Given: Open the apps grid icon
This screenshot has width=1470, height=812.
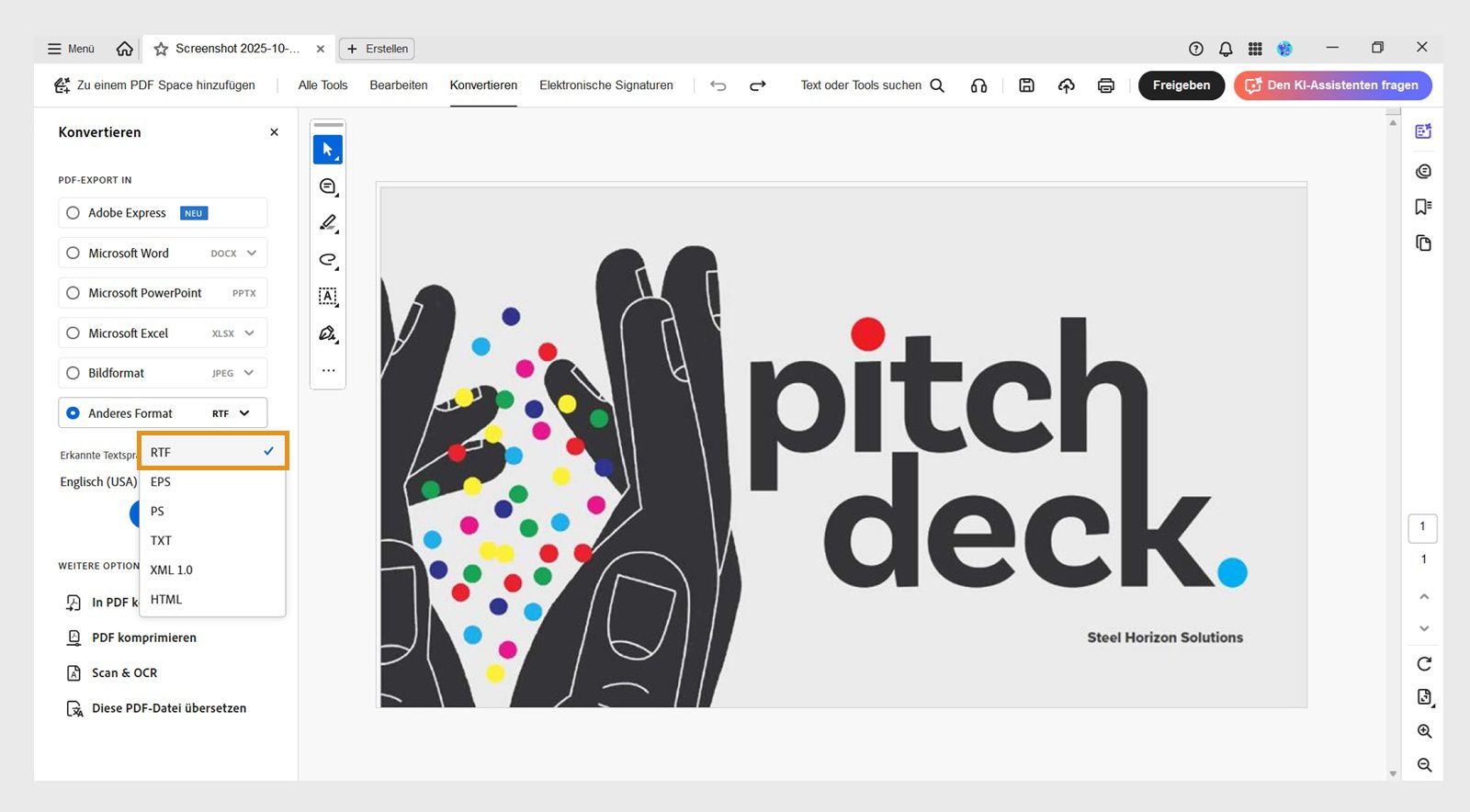Looking at the screenshot, I should pyautogui.click(x=1255, y=49).
